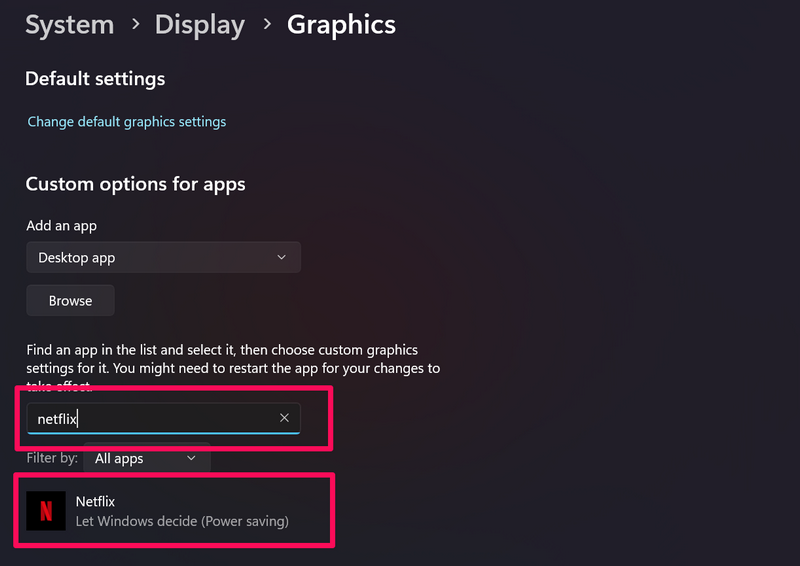Click the Default settings heading
This screenshot has width=800, height=566.
[95, 78]
